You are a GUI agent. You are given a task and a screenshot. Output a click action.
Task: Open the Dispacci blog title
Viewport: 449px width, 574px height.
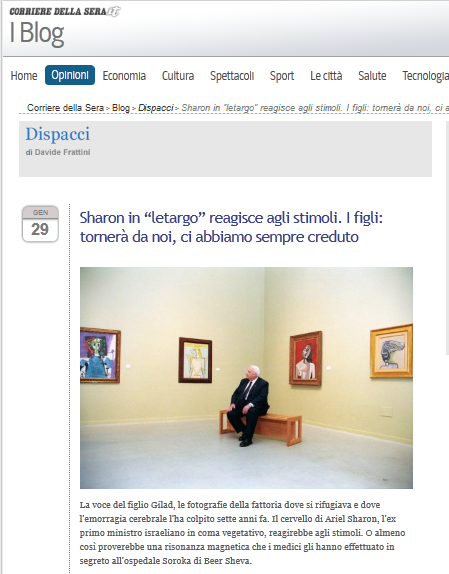pos(57,134)
